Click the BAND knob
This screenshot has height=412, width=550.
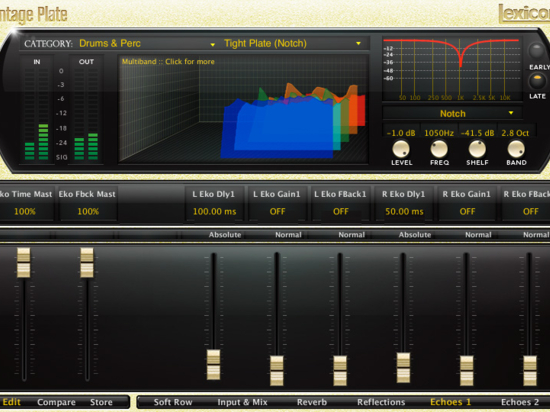(x=516, y=149)
